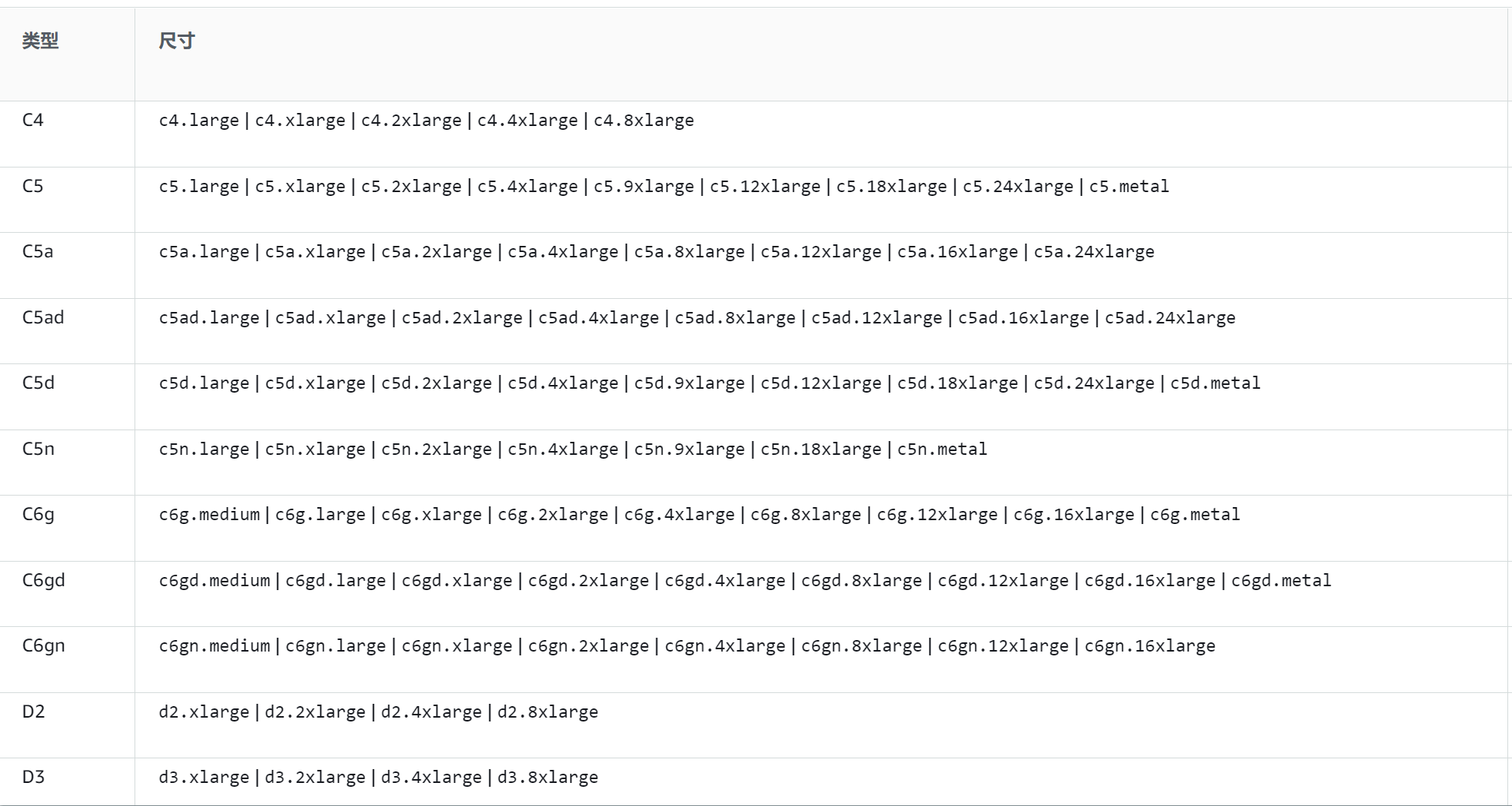Viewport: 1512px width, 806px height.
Task: Click d3.xlarge instance size text
Action: pos(204,778)
